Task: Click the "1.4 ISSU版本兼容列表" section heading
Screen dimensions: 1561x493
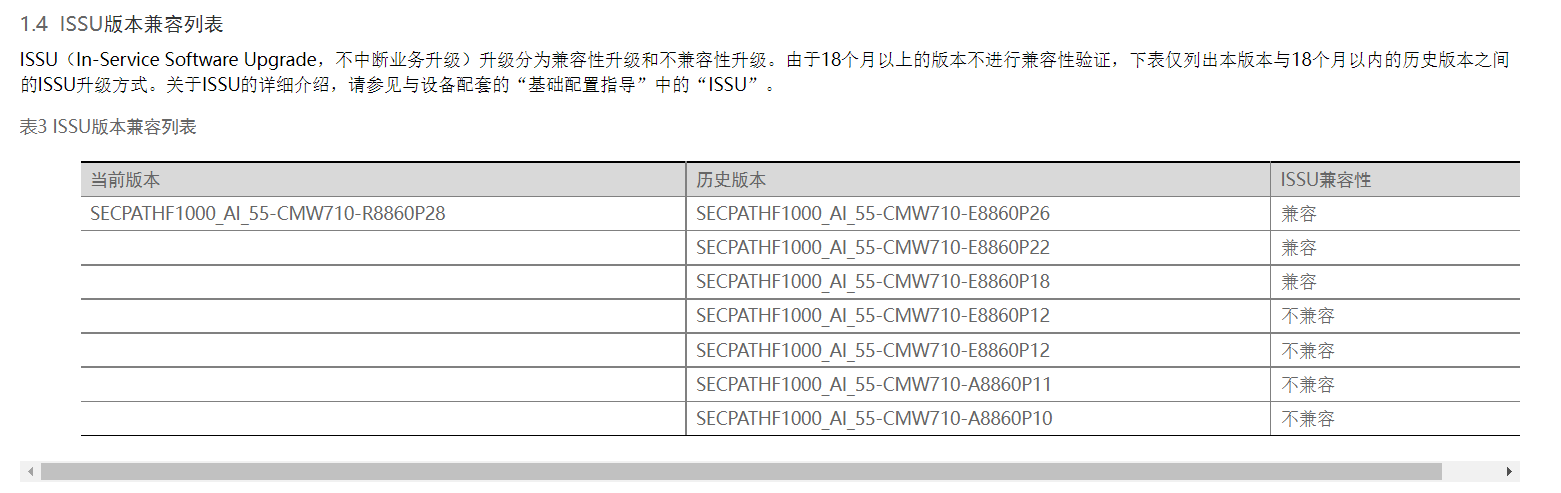Action: pyautogui.click(x=129, y=24)
